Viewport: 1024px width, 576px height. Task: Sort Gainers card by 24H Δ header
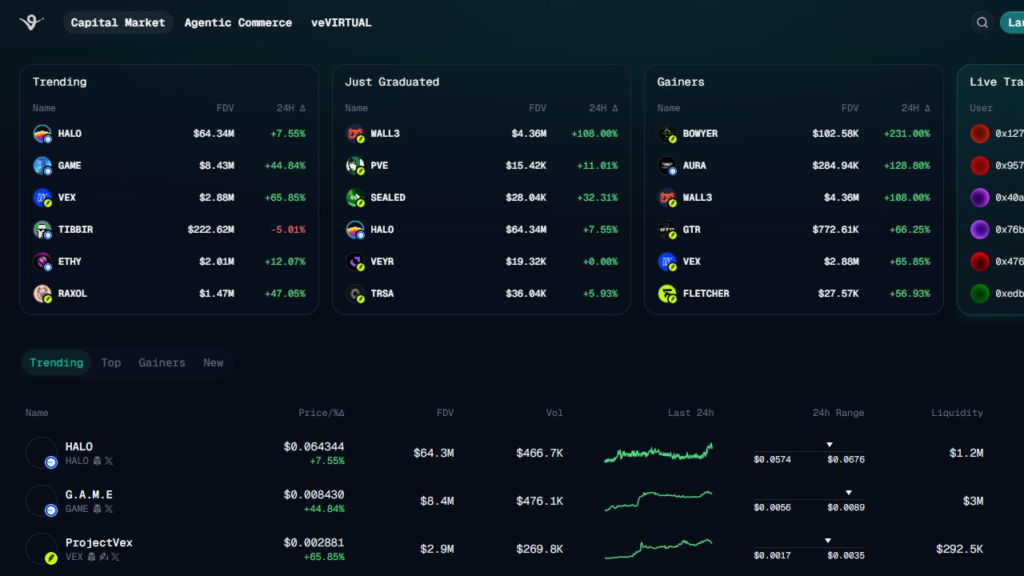[916, 108]
